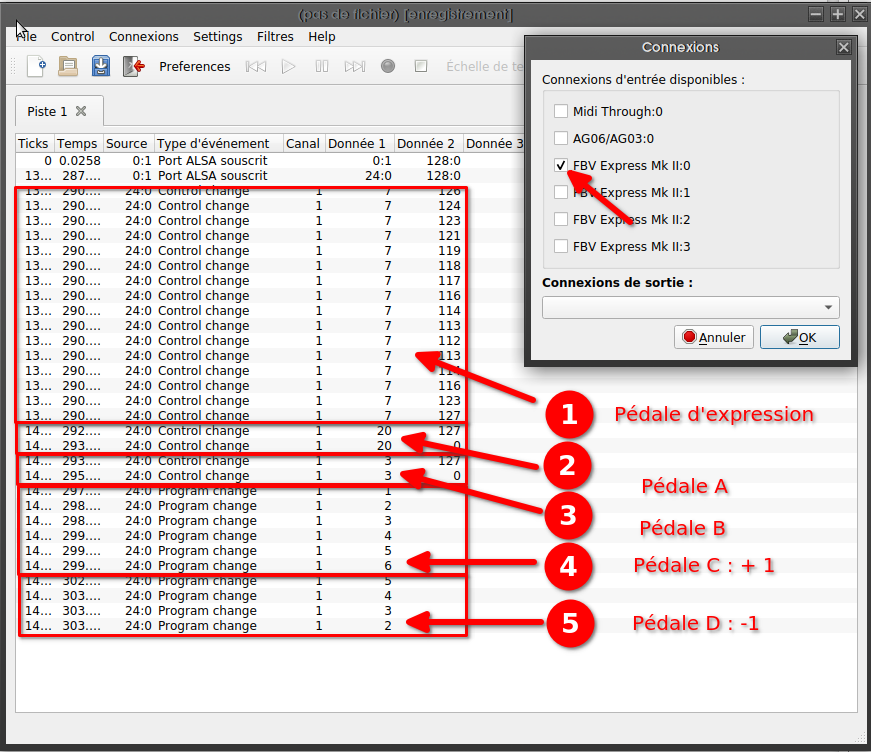Uncheck FBV Express Mk II:0
The width and height of the screenshot is (871, 752).
561,165
